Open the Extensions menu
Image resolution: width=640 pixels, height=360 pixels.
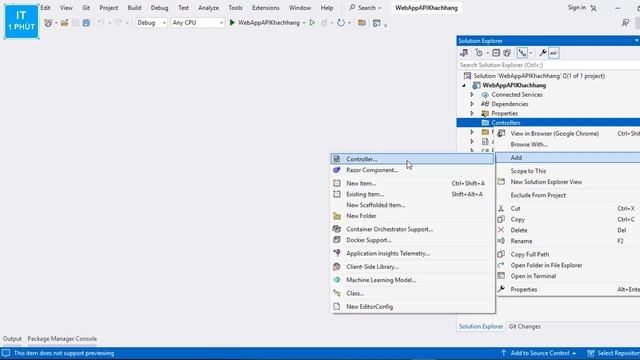265,8
